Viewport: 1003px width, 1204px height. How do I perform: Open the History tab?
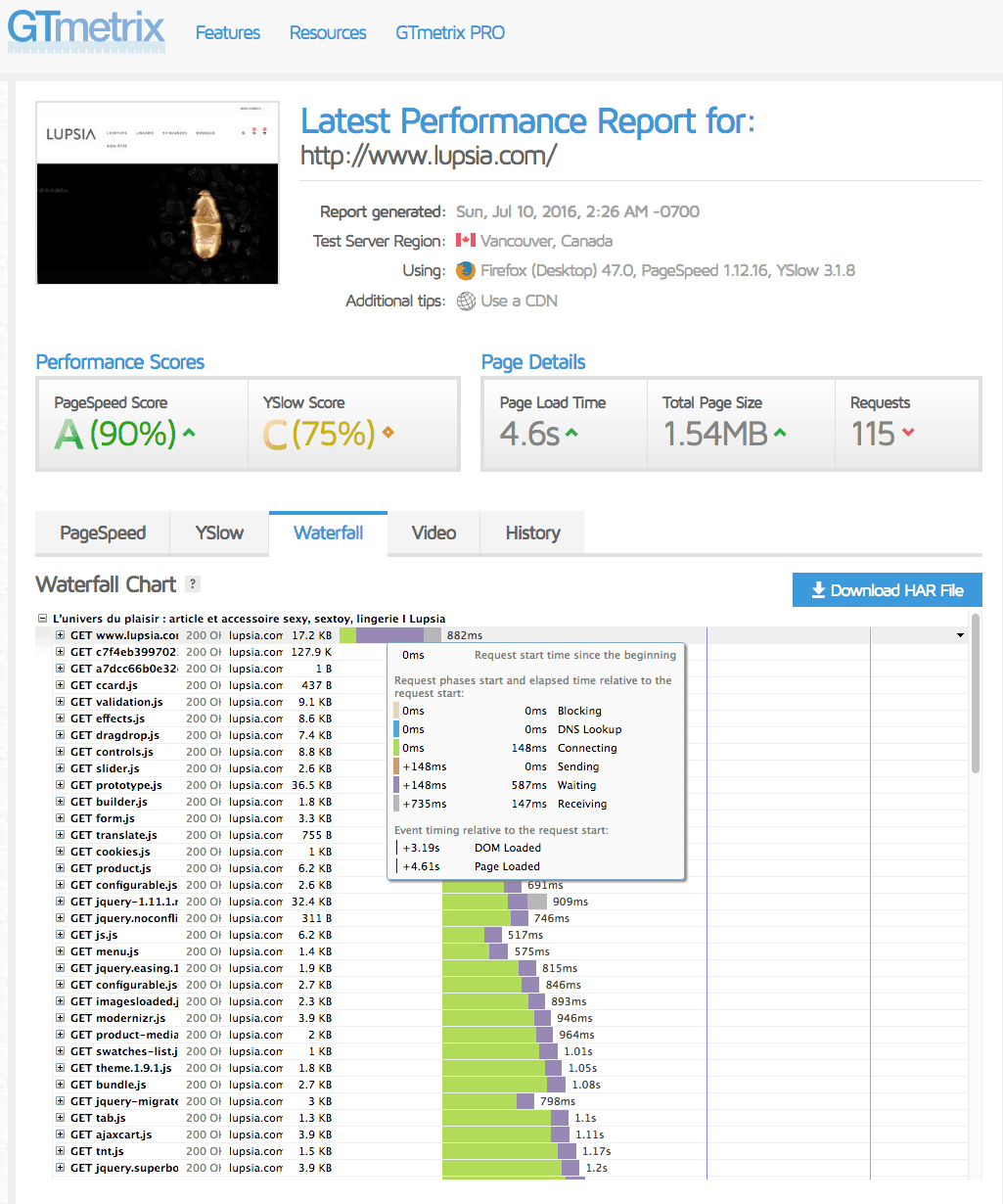(x=533, y=533)
